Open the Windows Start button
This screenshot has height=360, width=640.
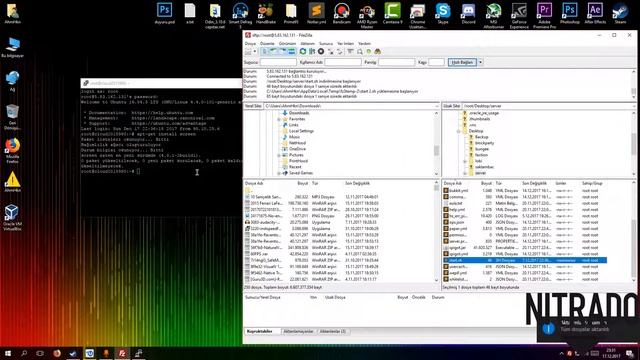coord(8,353)
